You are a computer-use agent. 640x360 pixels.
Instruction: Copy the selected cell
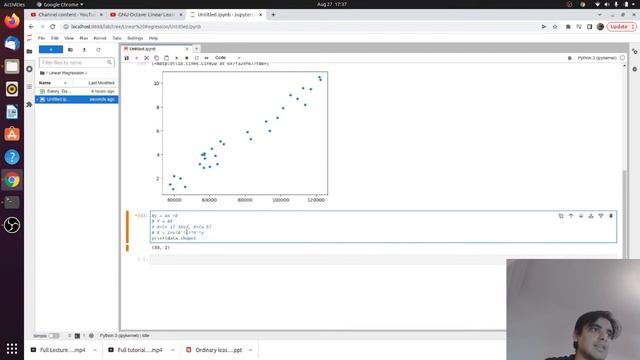pyautogui.click(x=156, y=58)
